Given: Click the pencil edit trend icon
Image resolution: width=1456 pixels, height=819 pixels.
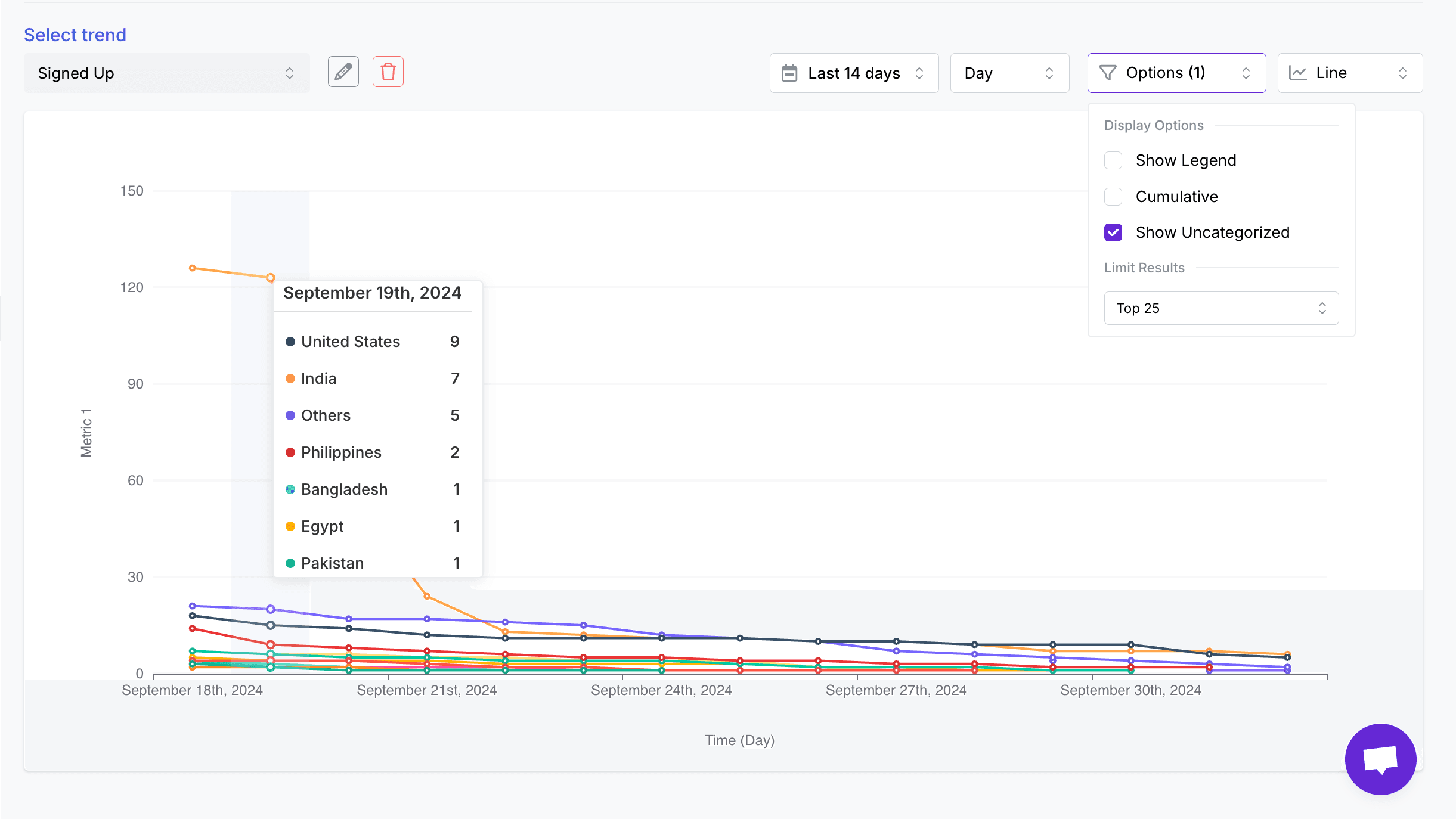Looking at the screenshot, I should tap(343, 72).
